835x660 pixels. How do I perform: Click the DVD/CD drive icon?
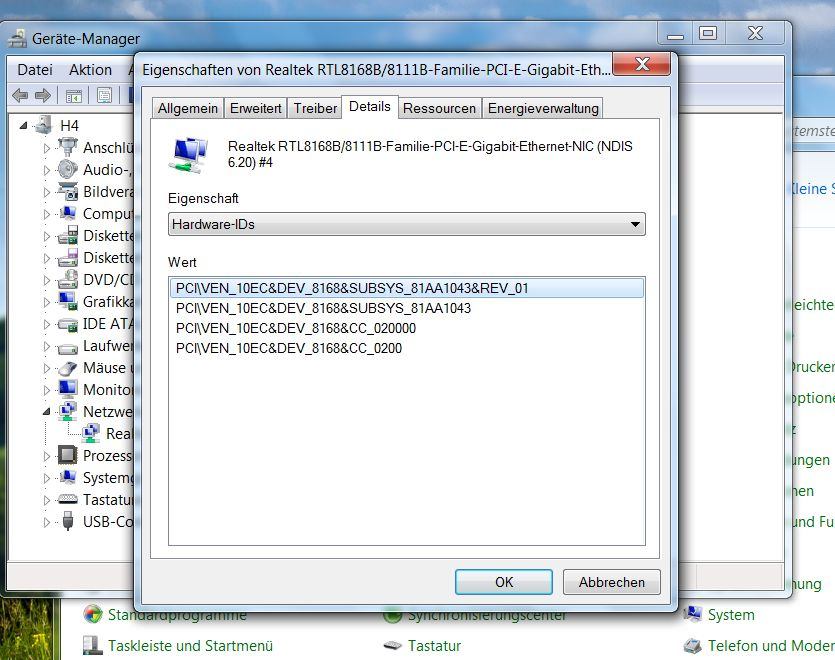coord(68,279)
